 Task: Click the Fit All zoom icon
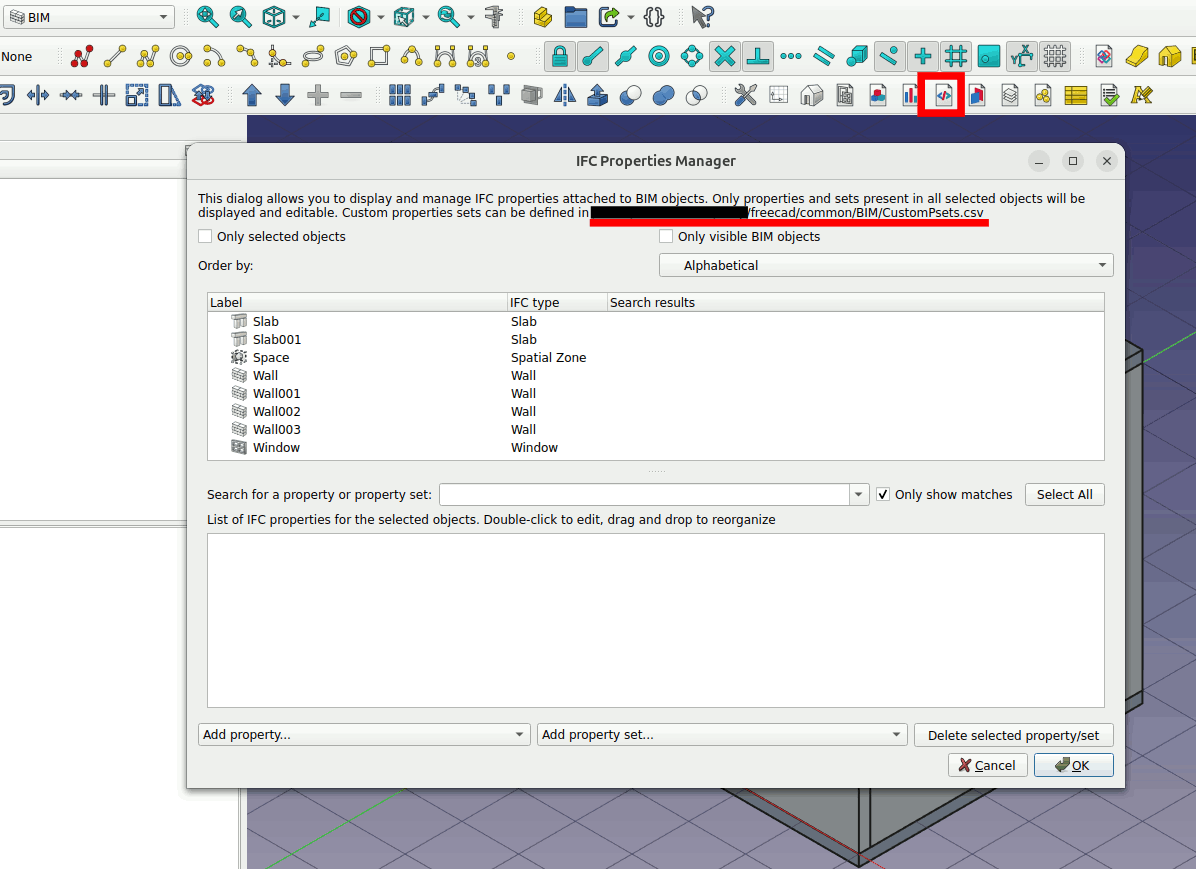pos(207,17)
